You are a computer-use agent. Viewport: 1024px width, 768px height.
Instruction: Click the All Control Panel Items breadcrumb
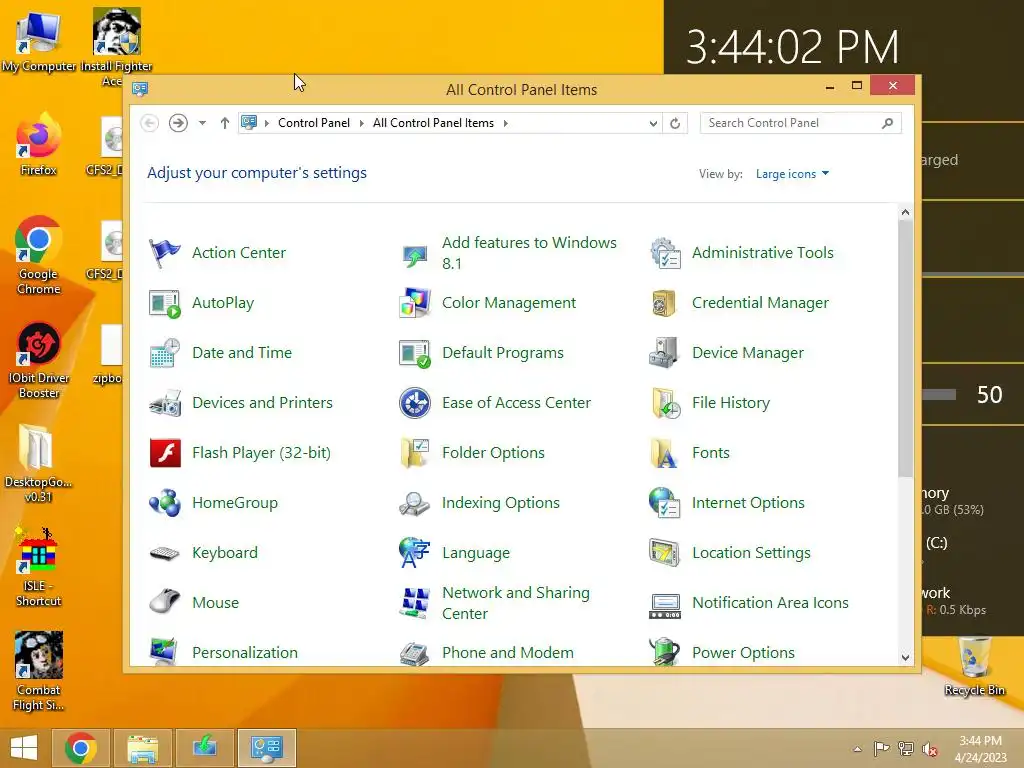click(433, 123)
